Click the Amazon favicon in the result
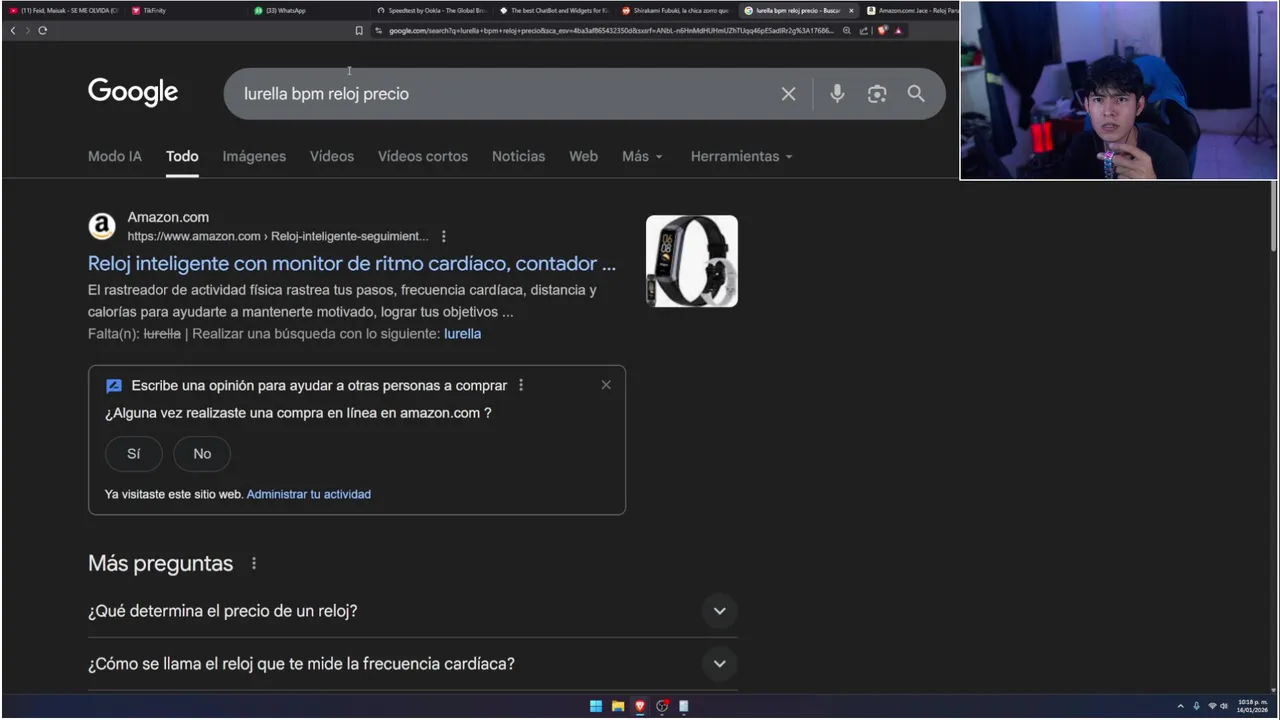Viewport: 1280px width, 720px height. (x=102, y=226)
